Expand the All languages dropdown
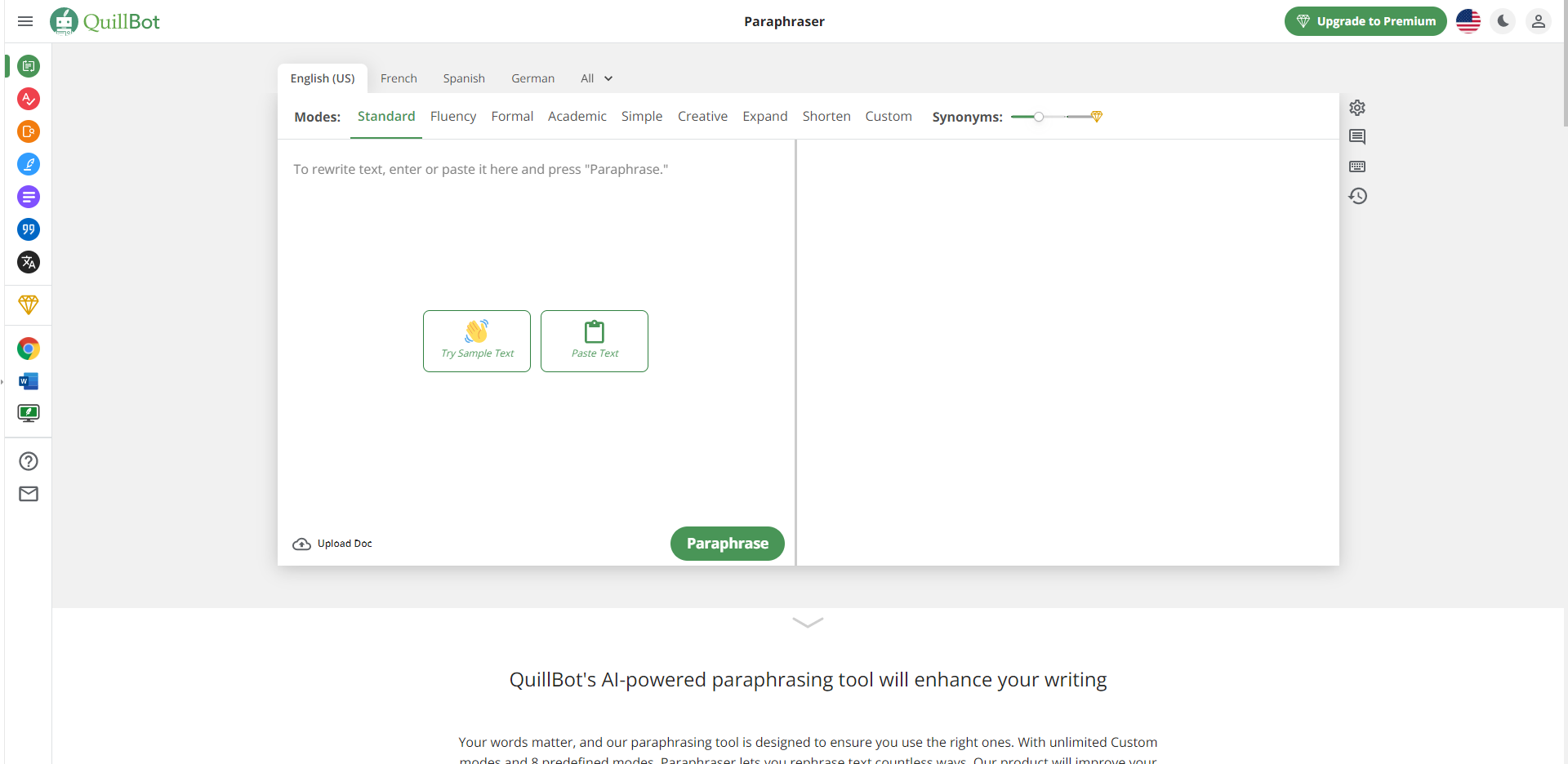 point(596,78)
